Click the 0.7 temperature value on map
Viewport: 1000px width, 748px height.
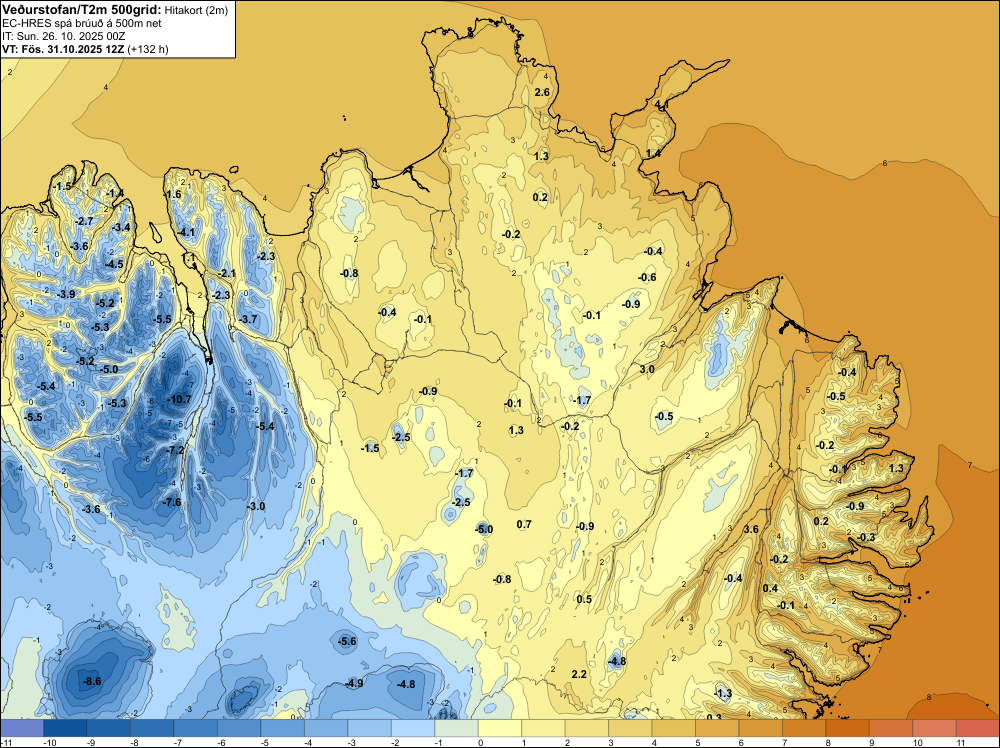click(x=524, y=524)
